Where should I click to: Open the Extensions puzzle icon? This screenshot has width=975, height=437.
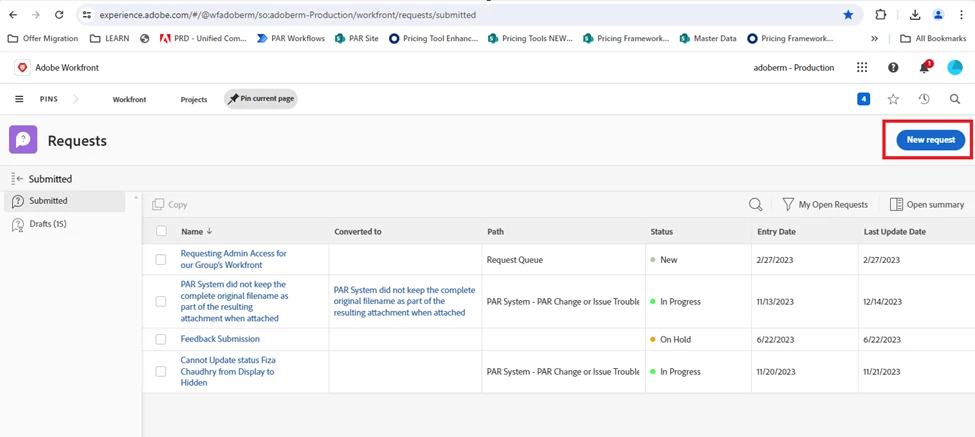pyautogui.click(x=880, y=14)
